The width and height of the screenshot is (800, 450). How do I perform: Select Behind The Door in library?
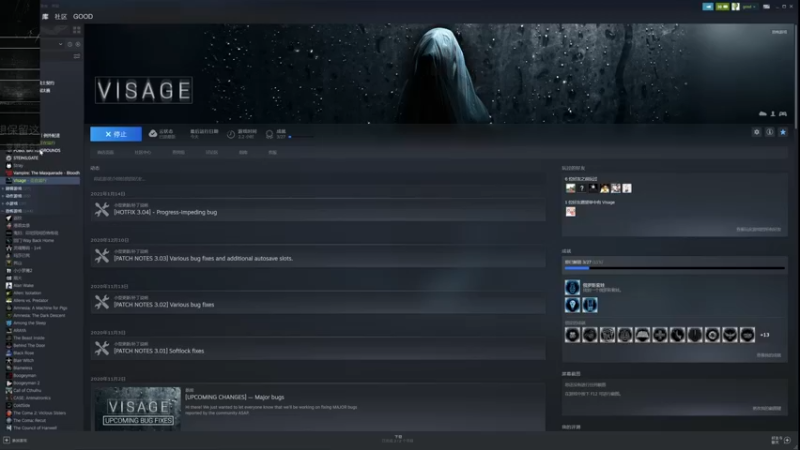click(29, 345)
